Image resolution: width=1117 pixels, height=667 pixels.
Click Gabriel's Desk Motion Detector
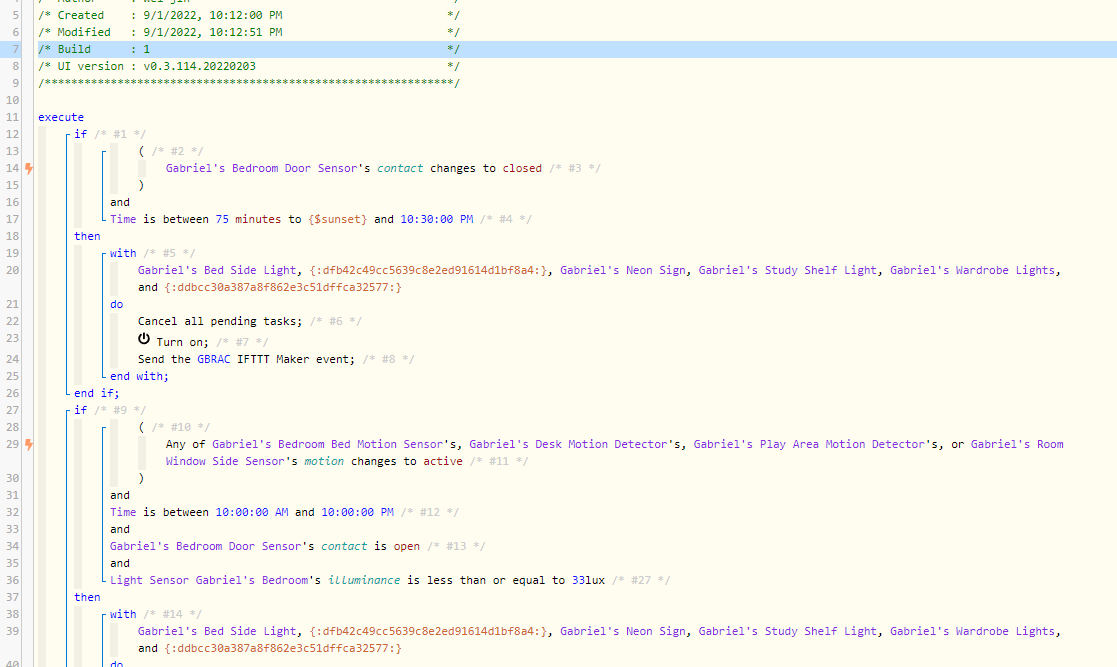pos(568,445)
